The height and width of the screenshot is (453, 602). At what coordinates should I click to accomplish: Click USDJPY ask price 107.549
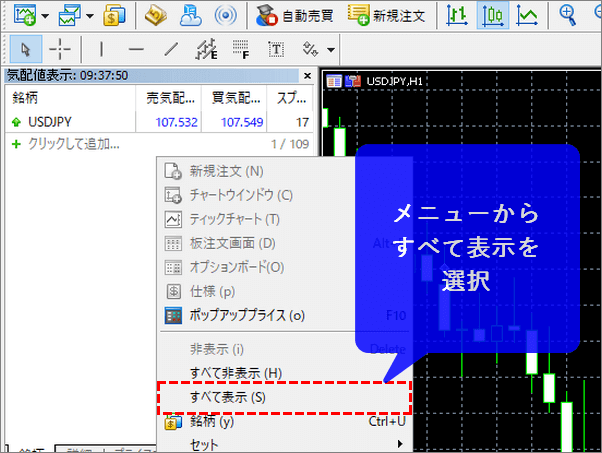point(242,122)
